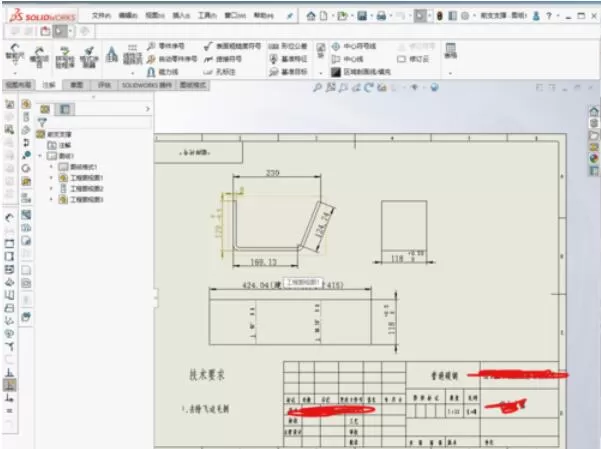The height and width of the screenshot is (449, 601).
Task: Open the dropdown arrow below the Tables button
Action: (450, 73)
